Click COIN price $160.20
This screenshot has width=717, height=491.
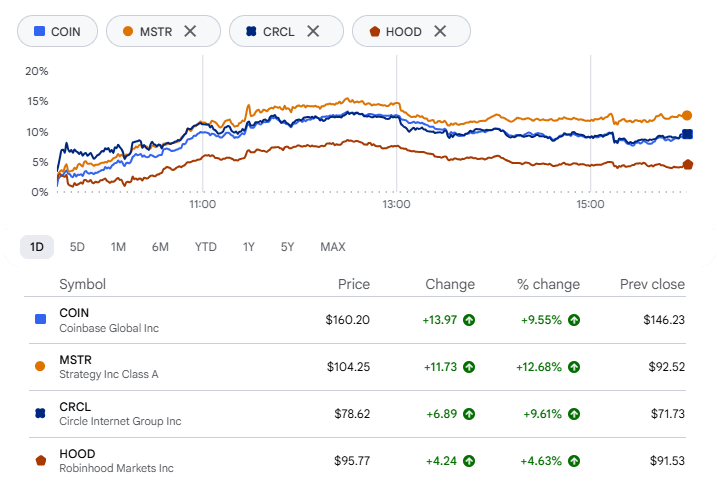pos(348,320)
